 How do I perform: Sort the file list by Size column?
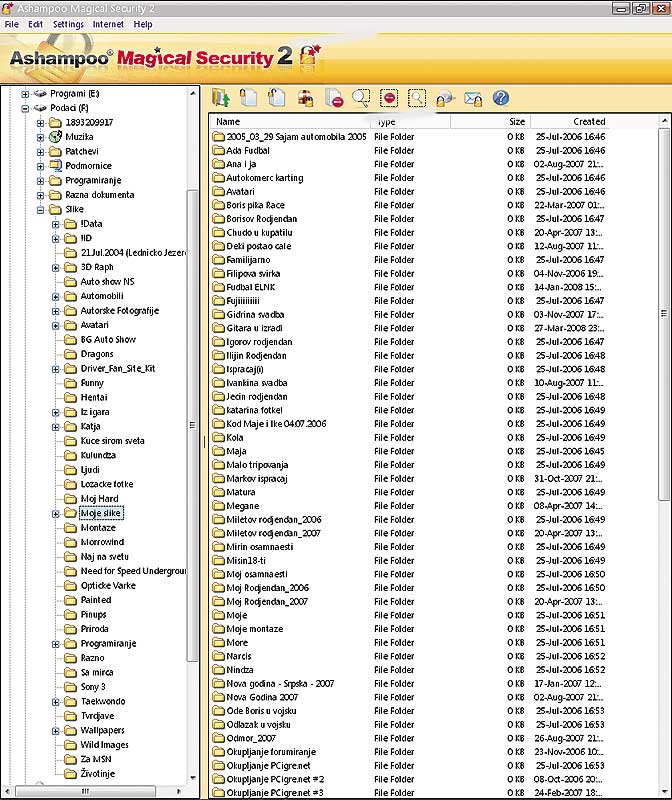[490, 121]
